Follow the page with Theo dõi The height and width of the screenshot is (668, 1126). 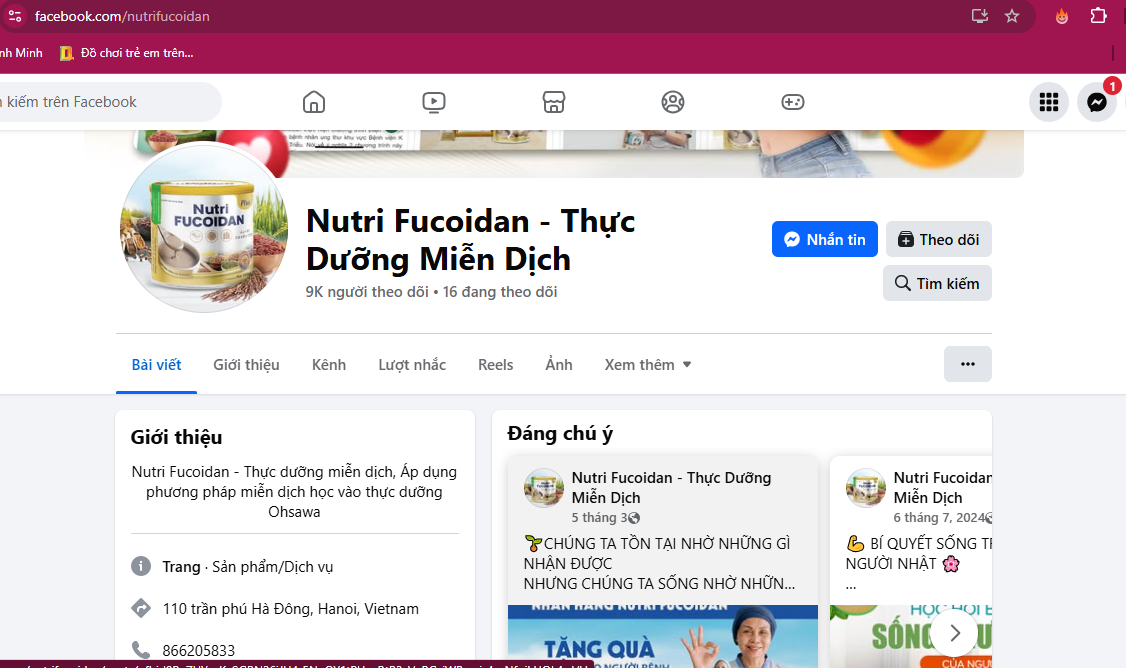point(939,239)
